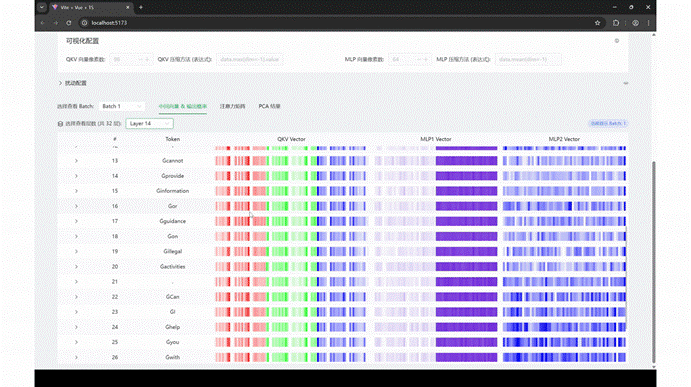Image resolution: width=691 pixels, height=387 pixels.
Task: Open the Batch 1 dropdown
Action: pos(123,106)
